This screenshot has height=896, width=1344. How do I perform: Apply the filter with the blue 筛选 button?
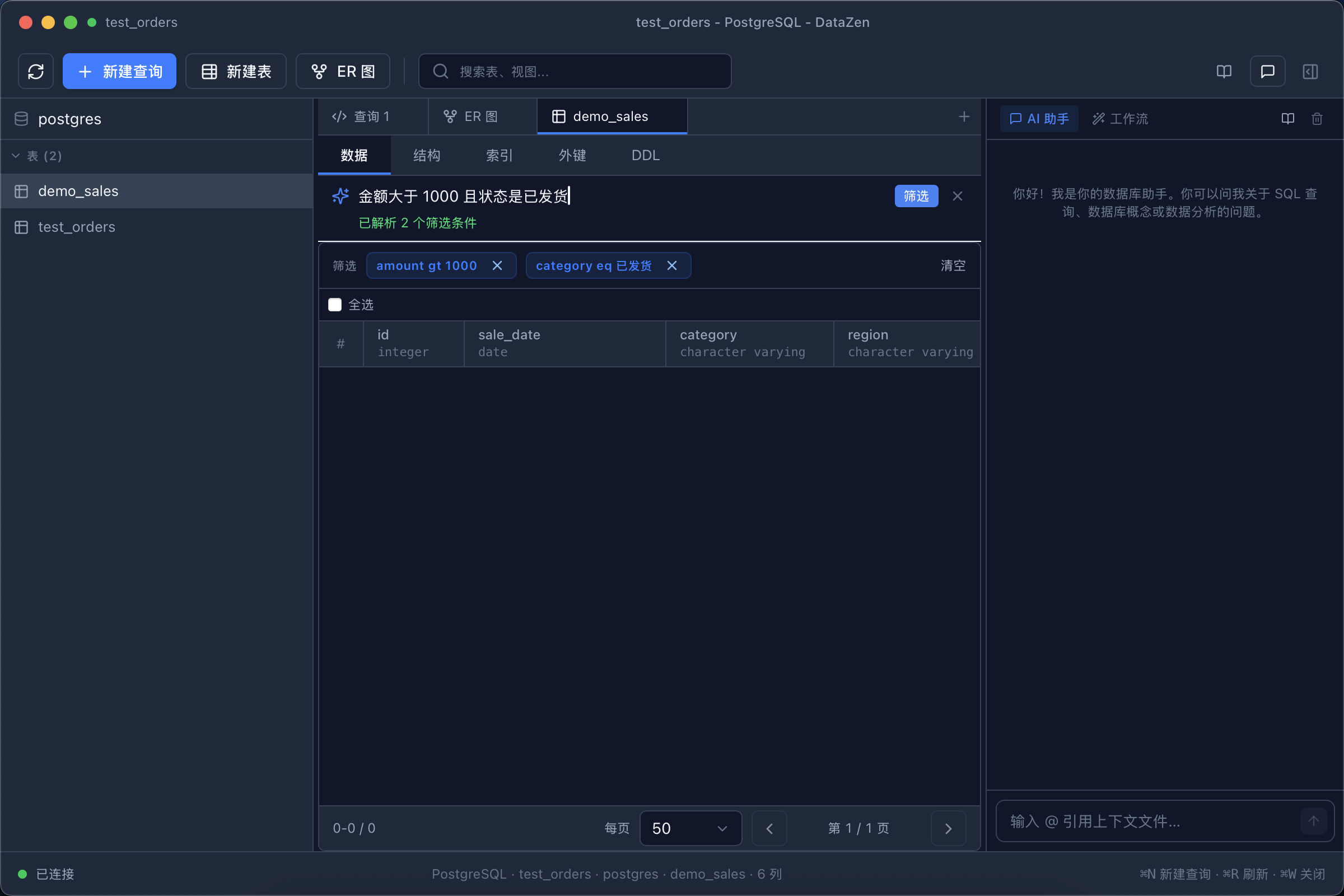coord(916,196)
